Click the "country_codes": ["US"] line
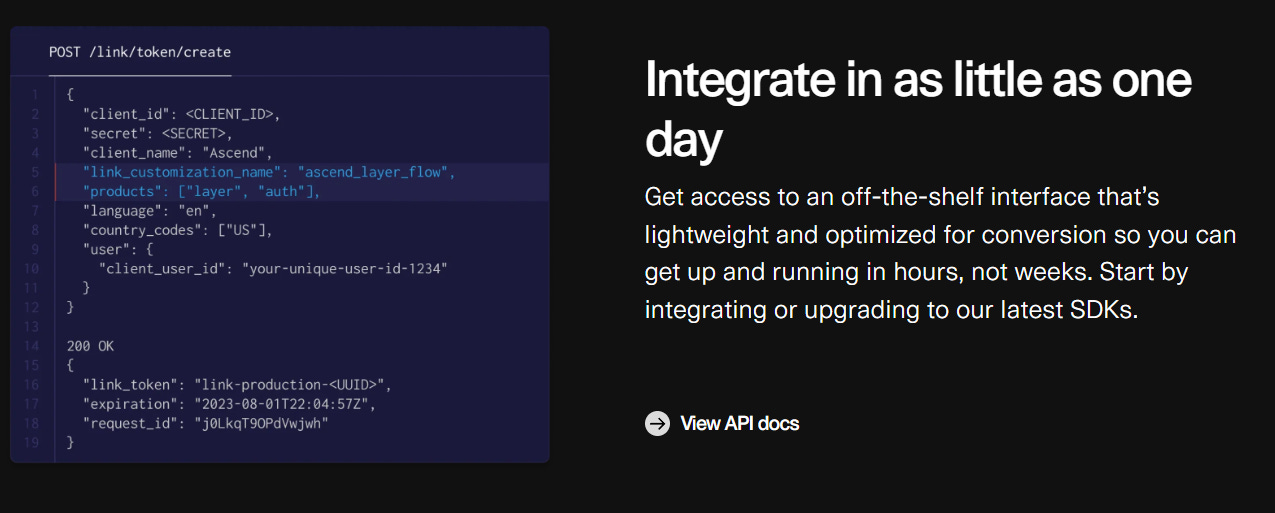 pyautogui.click(x=178, y=230)
